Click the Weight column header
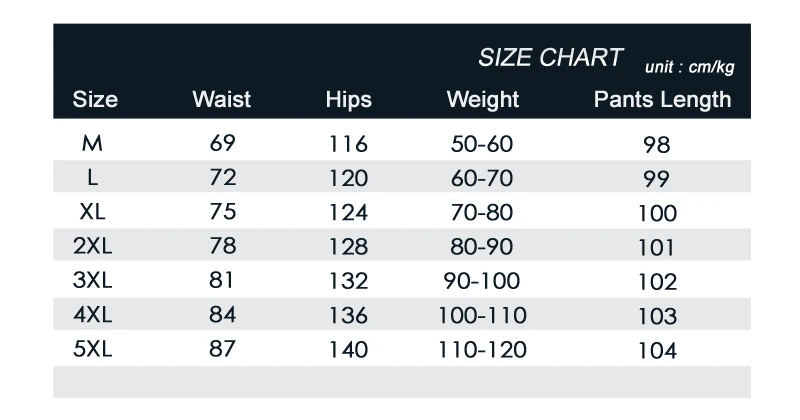The width and height of the screenshot is (800, 420). point(483,101)
